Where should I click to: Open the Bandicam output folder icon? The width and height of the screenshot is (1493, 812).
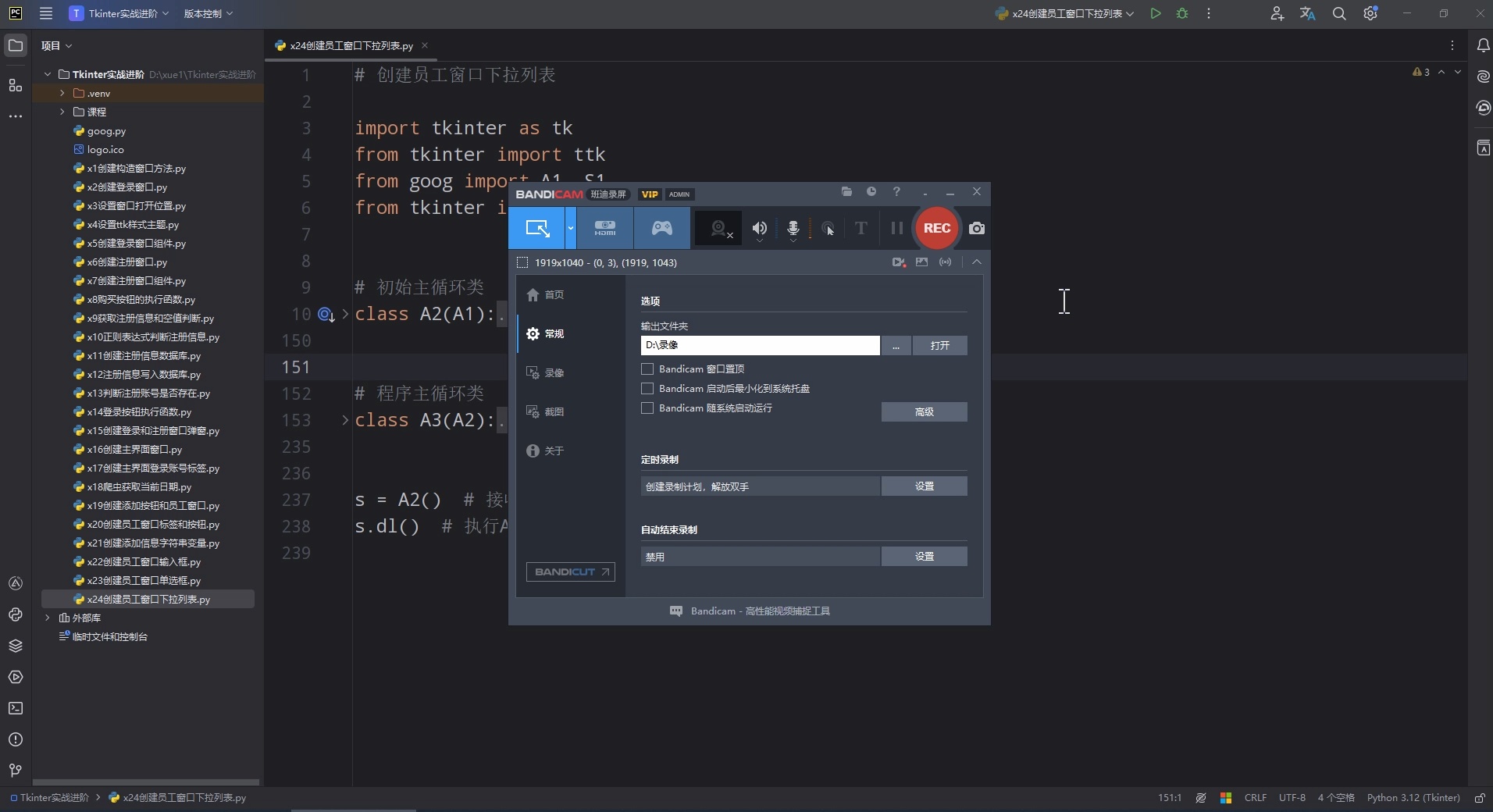tap(846, 191)
